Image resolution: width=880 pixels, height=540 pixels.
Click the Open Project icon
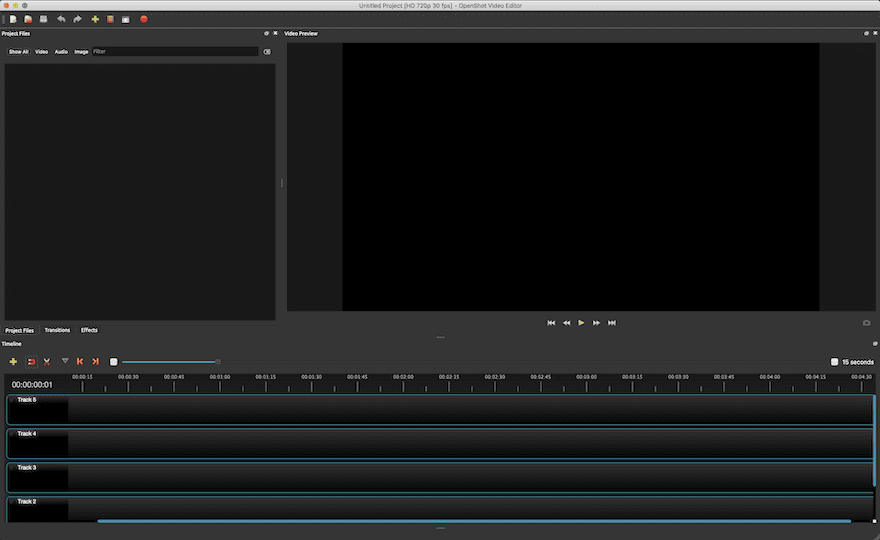point(28,19)
